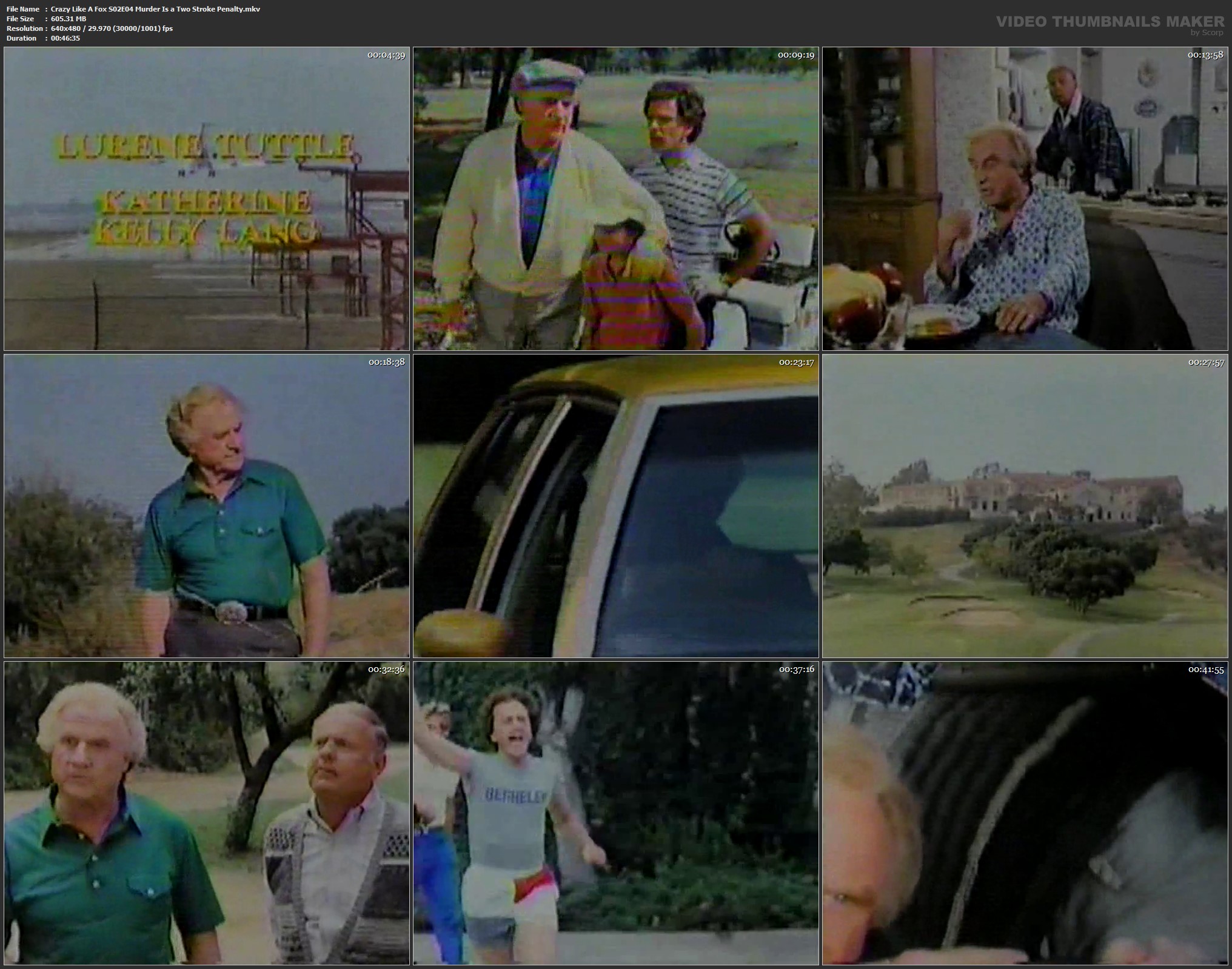Click the 00:23:17 timestamp label
The width and height of the screenshot is (1232, 969).
click(x=796, y=362)
